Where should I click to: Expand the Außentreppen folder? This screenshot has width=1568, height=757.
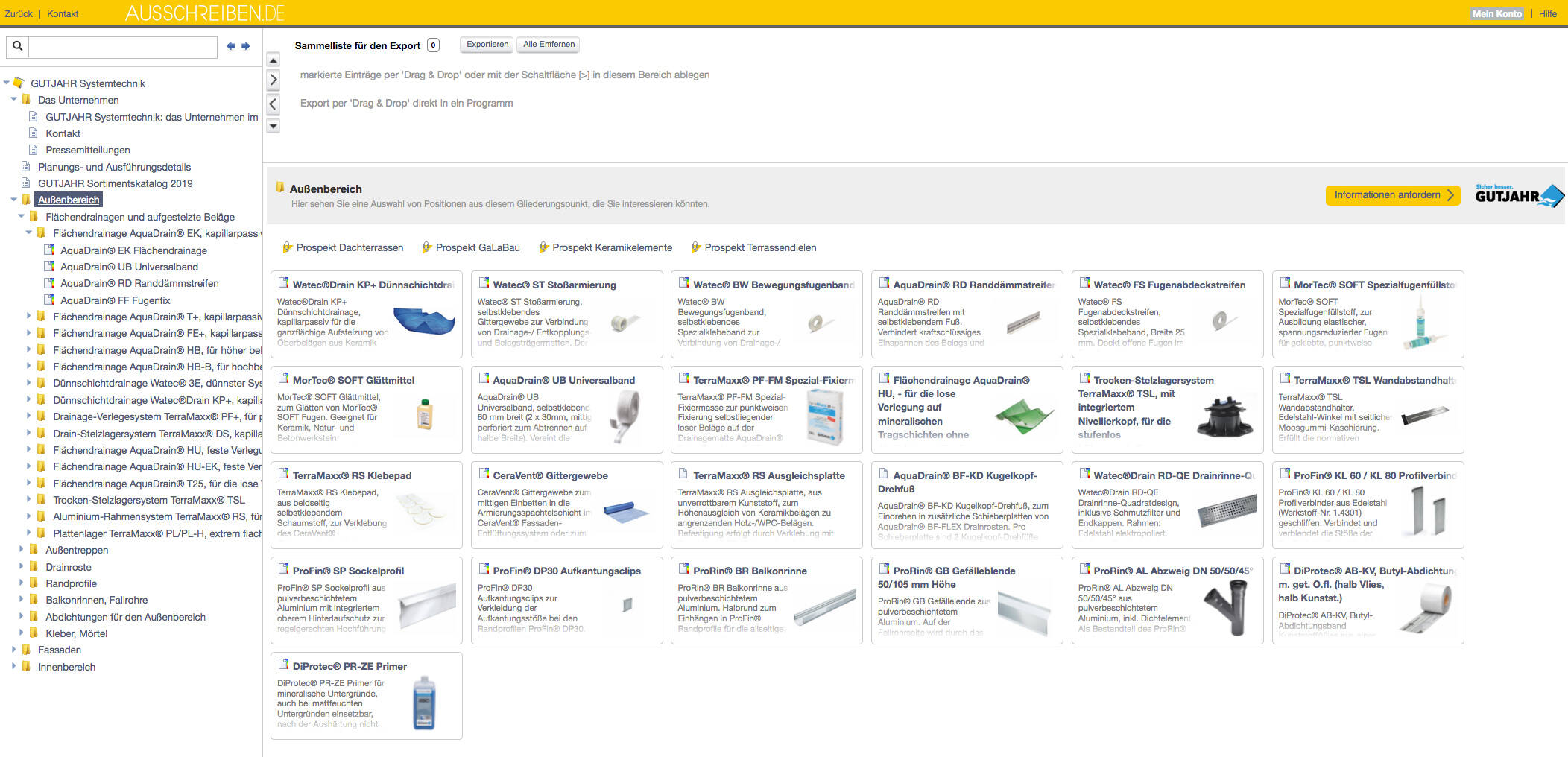click(x=21, y=549)
